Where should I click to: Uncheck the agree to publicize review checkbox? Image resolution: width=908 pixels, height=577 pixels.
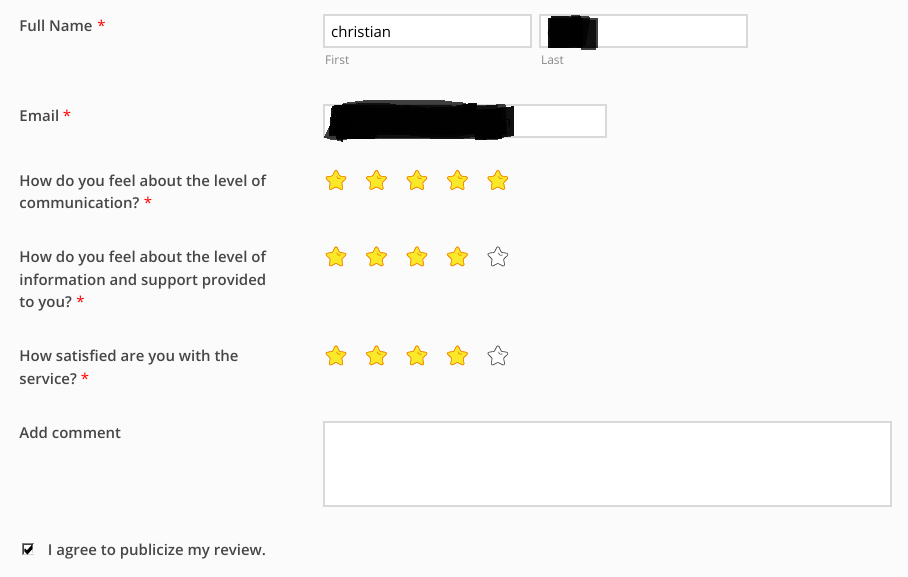tap(28, 549)
